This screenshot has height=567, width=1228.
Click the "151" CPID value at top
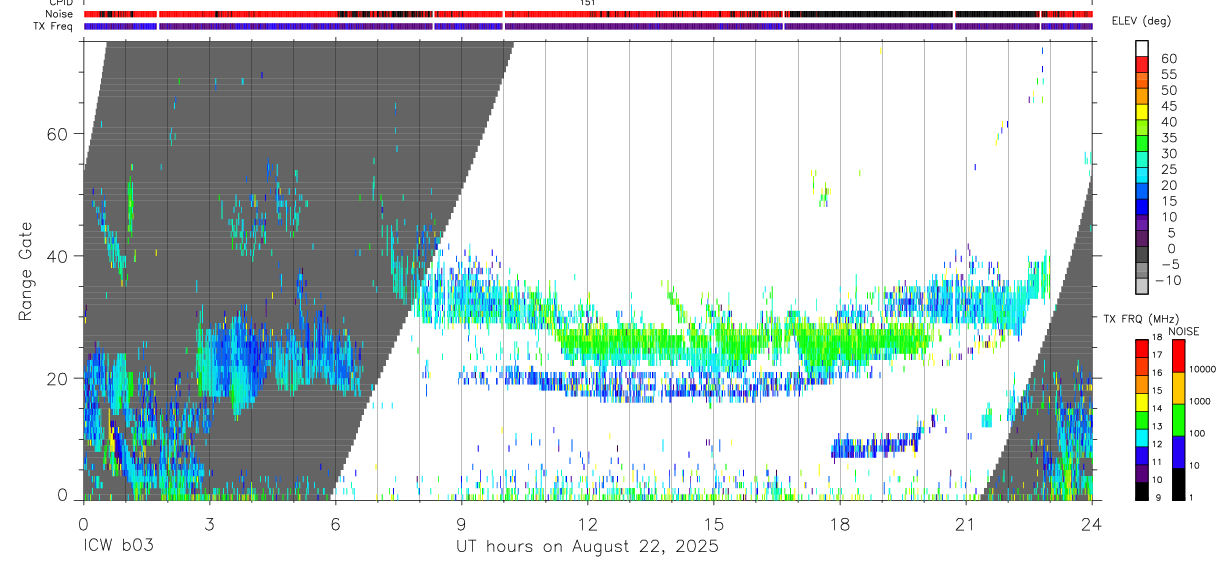(x=587, y=3)
